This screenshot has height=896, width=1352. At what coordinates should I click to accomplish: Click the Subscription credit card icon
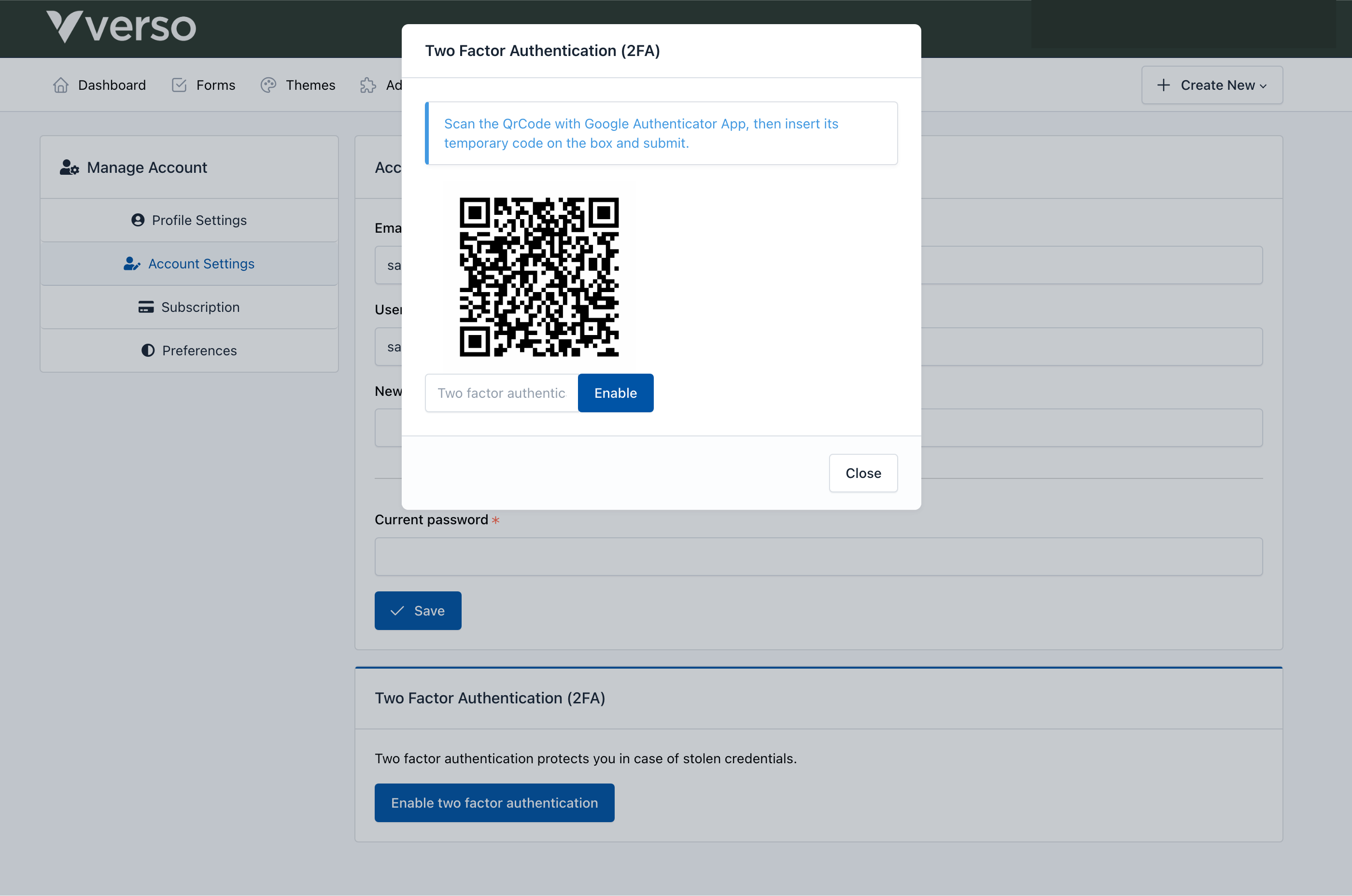146,307
